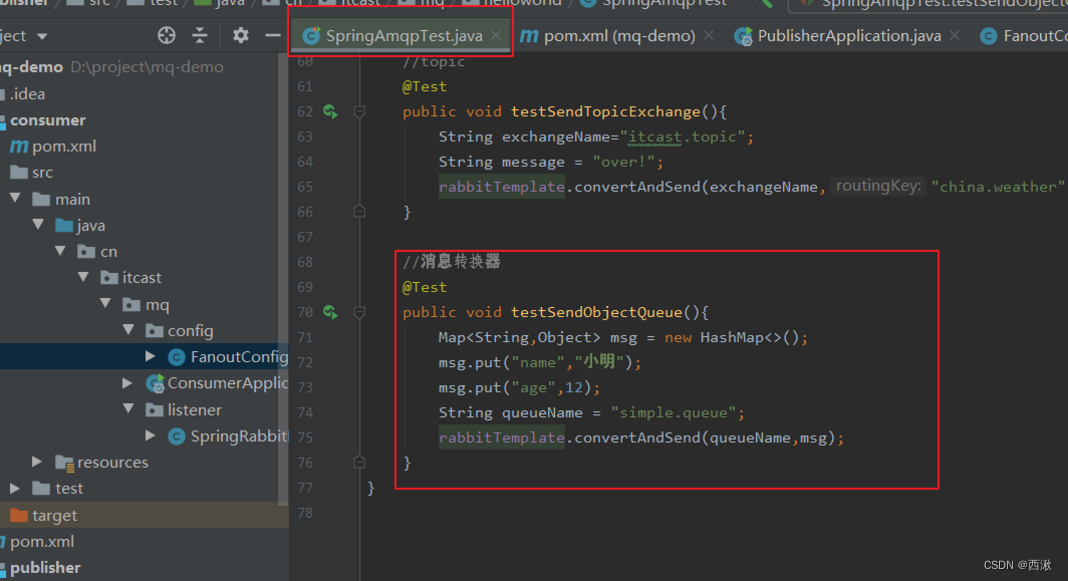The width and height of the screenshot is (1068, 581).
Task: Click "china.weather" routing key string
Action: tap(998, 187)
